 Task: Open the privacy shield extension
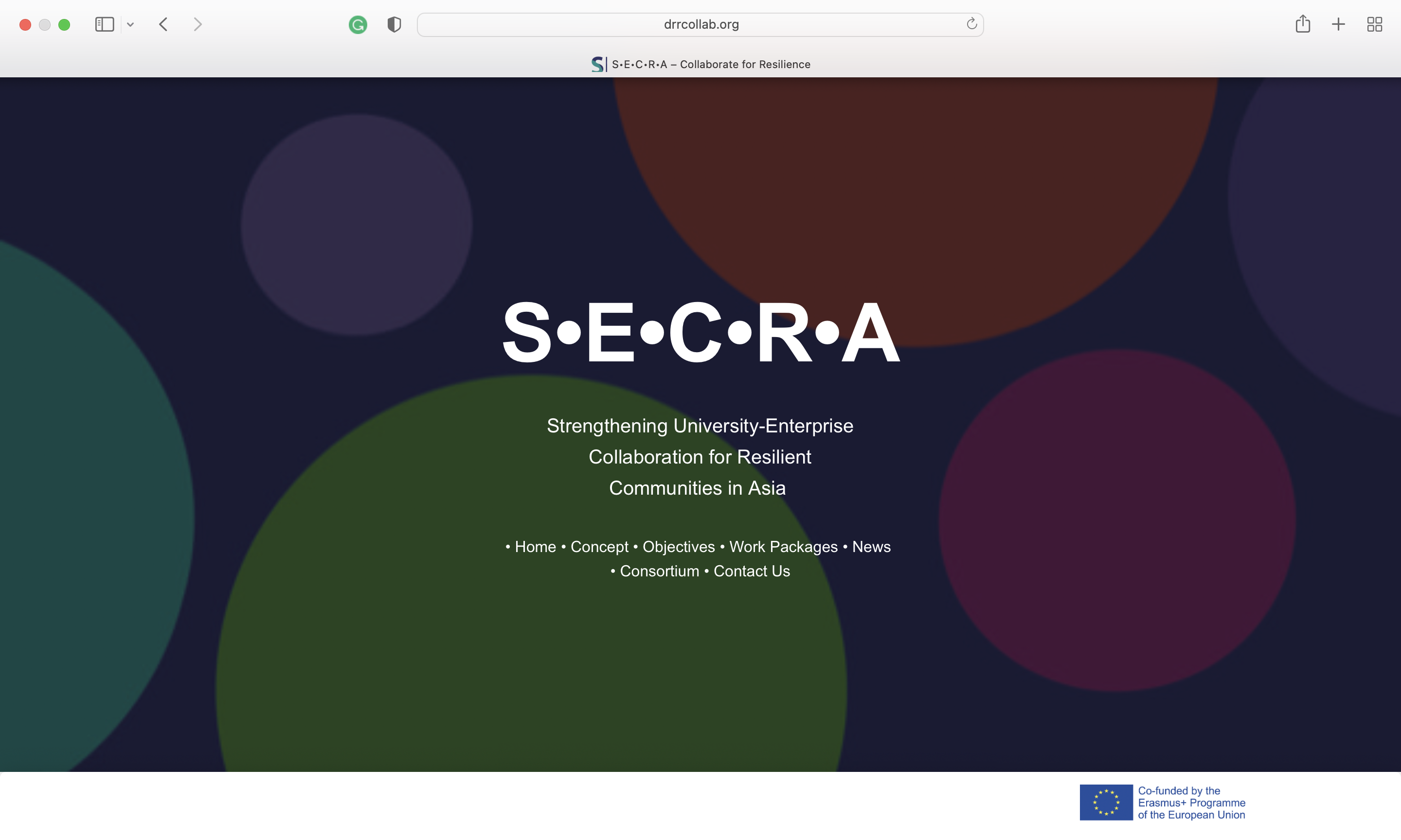click(394, 24)
